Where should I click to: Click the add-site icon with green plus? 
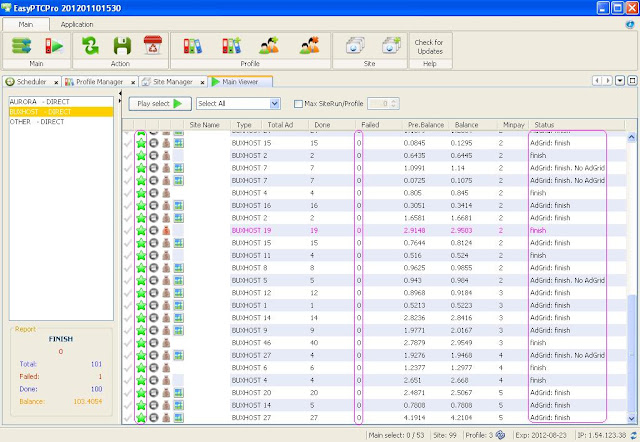(x=391, y=45)
